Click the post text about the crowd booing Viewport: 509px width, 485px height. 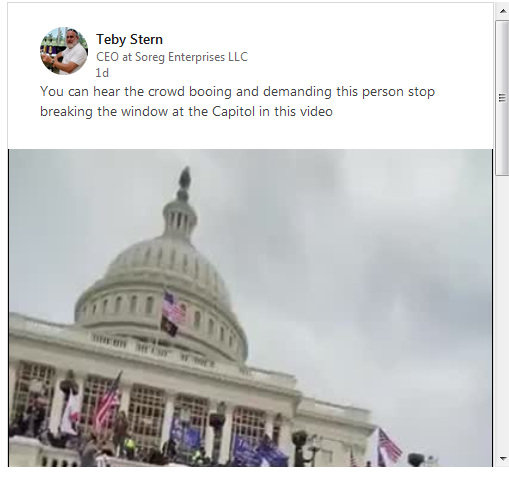point(237,101)
